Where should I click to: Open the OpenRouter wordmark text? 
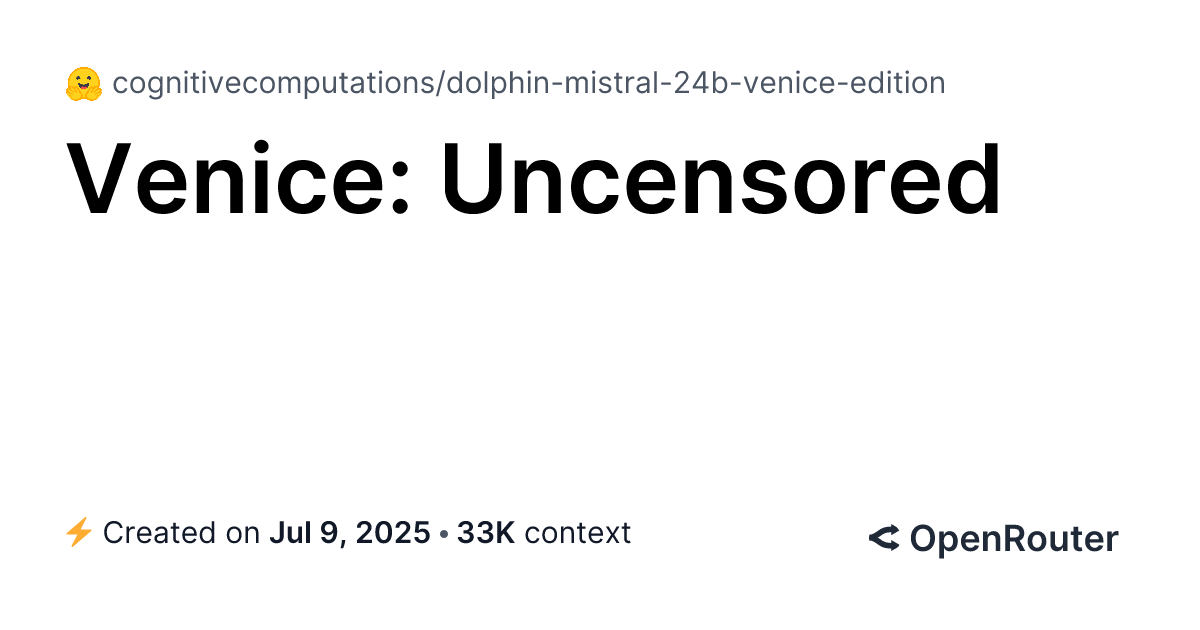(1013, 539)
